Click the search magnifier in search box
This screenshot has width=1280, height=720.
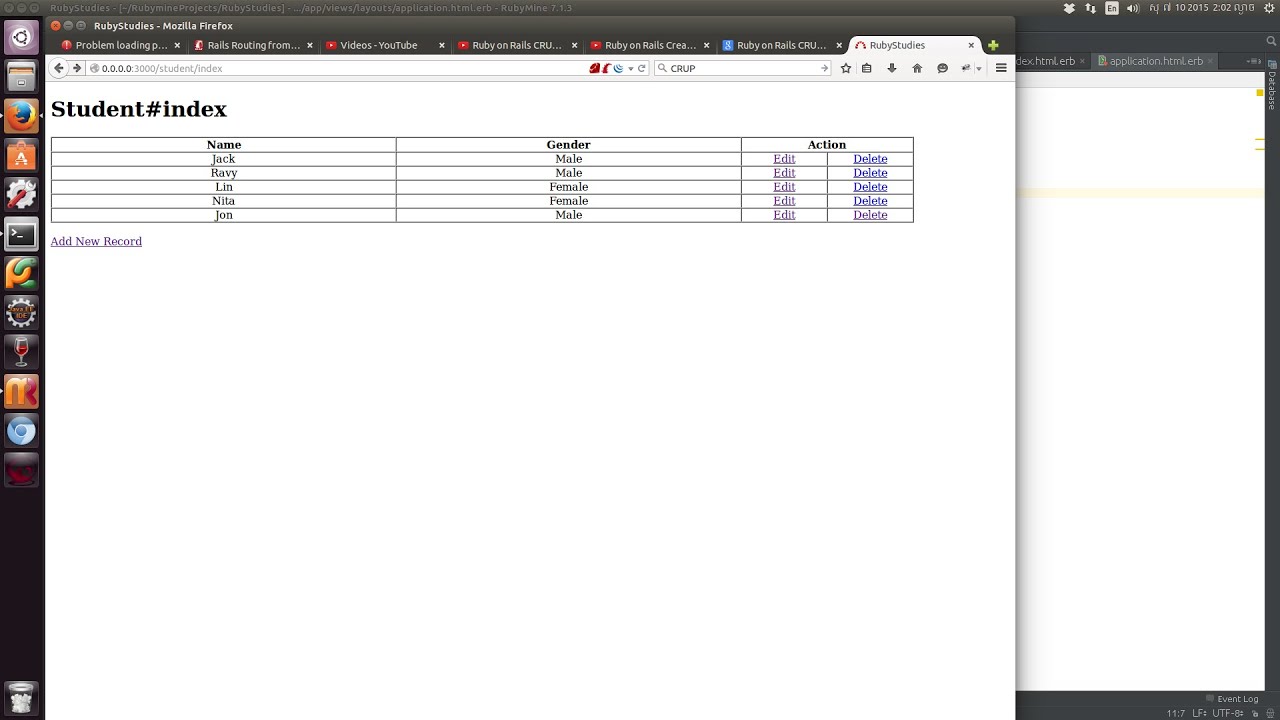click(662, 68)
